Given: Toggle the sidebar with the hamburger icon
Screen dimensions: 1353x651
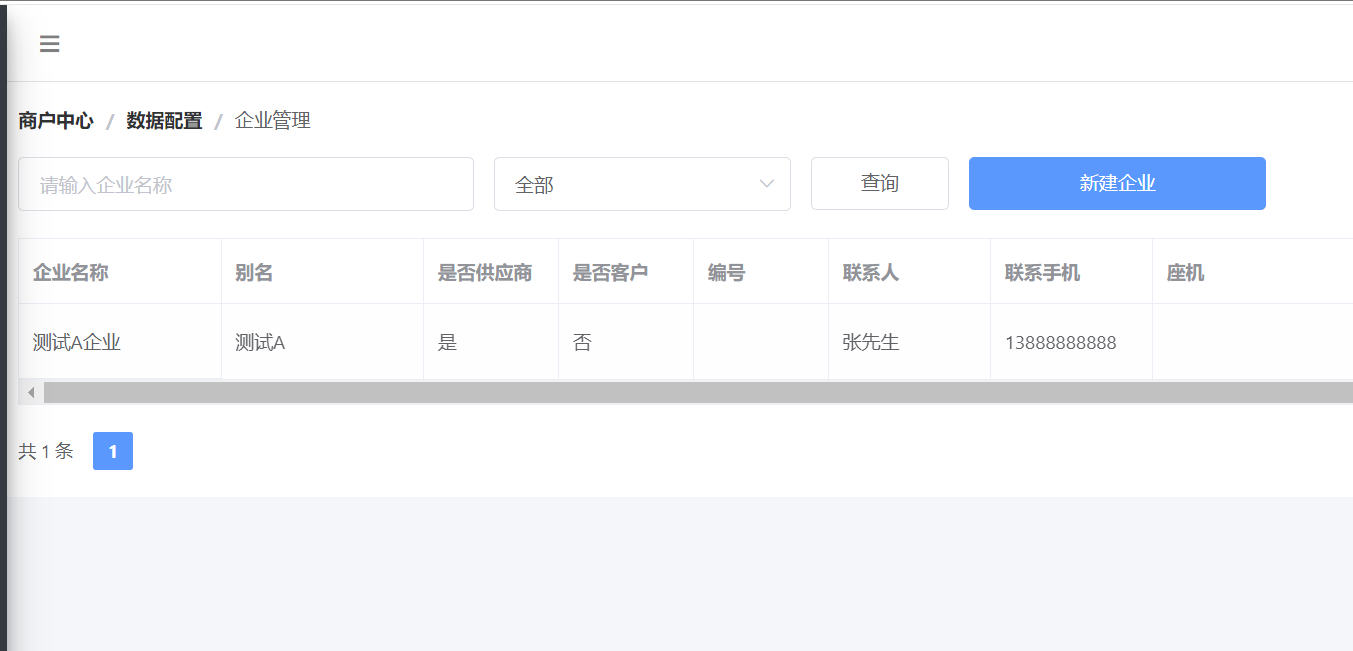Looking at the screenshot, I should (49, 44).
